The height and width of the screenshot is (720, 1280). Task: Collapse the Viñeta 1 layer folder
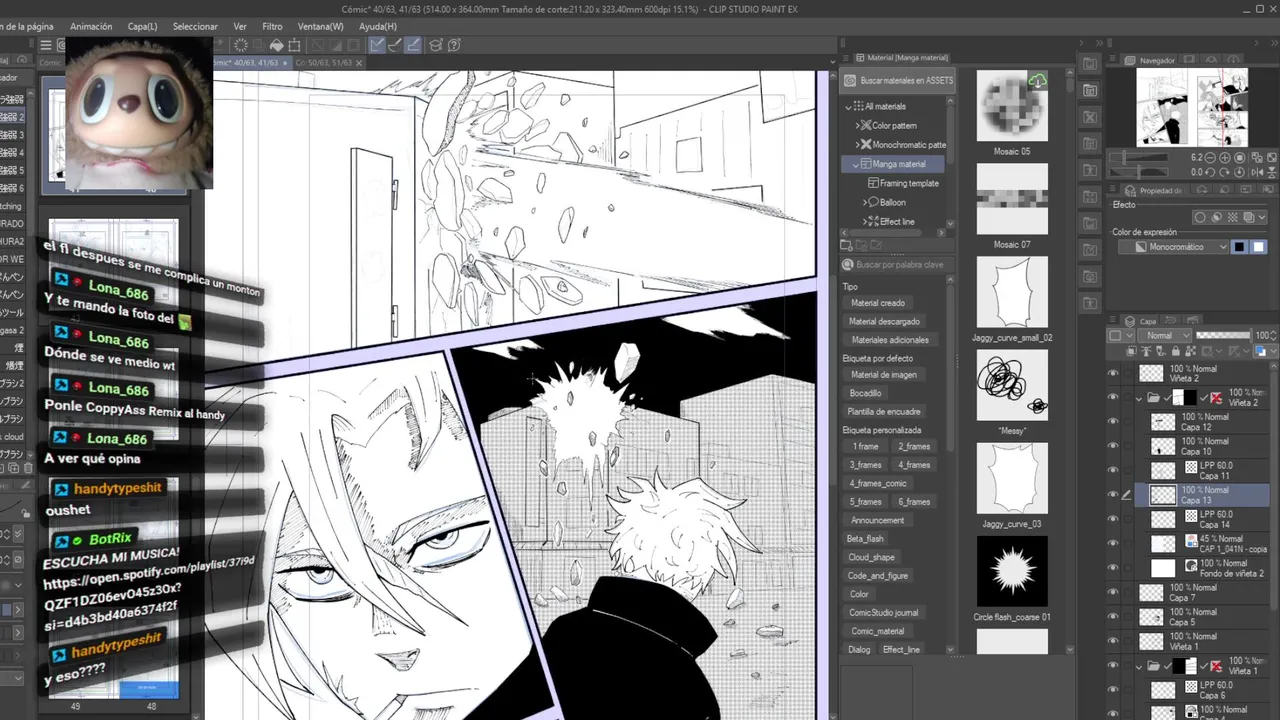[x=1139, y=665]
